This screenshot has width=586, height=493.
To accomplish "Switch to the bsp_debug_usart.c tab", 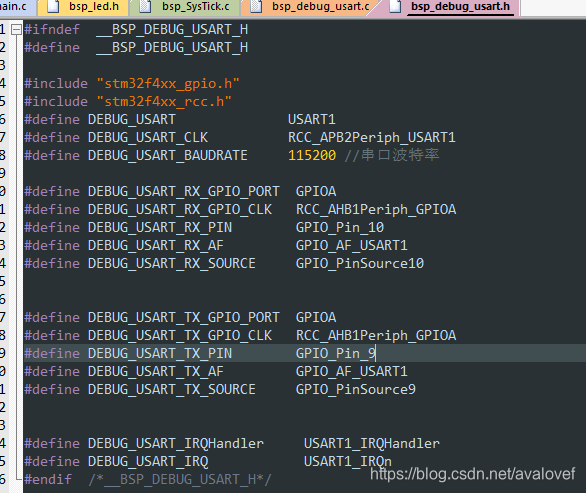I will tap(310, 7).
